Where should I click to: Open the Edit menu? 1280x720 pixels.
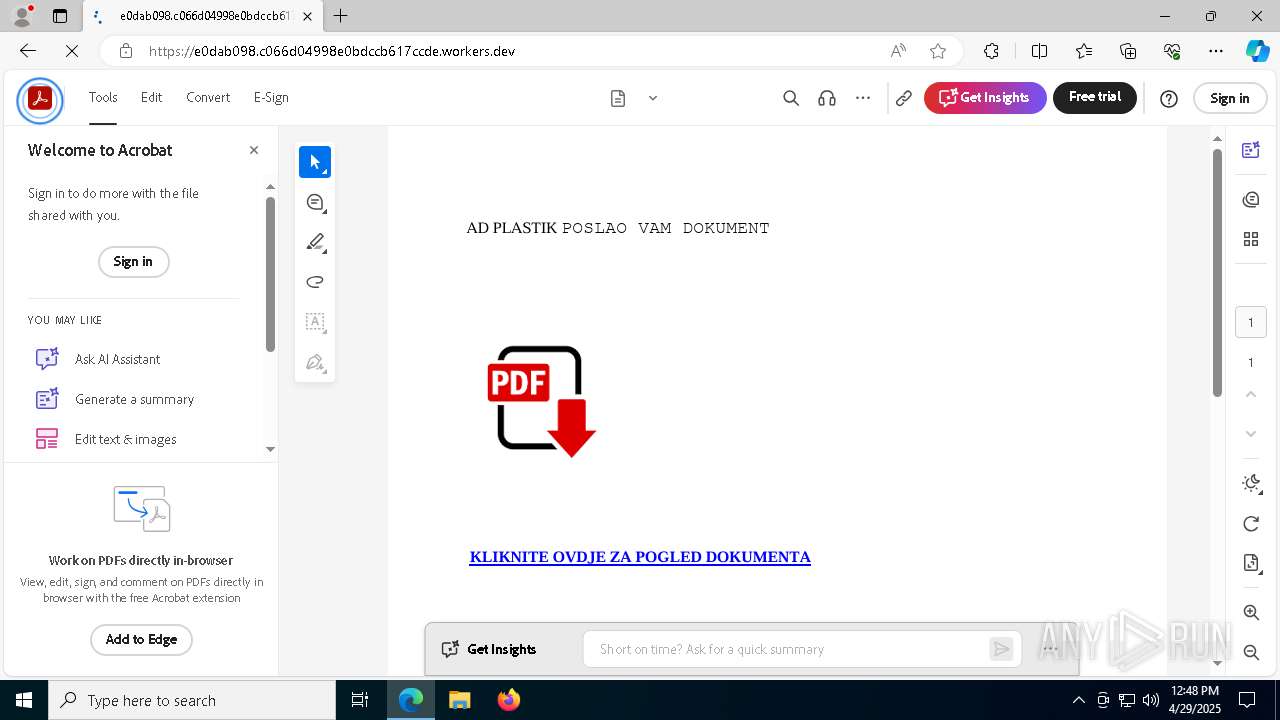point(151,97)
